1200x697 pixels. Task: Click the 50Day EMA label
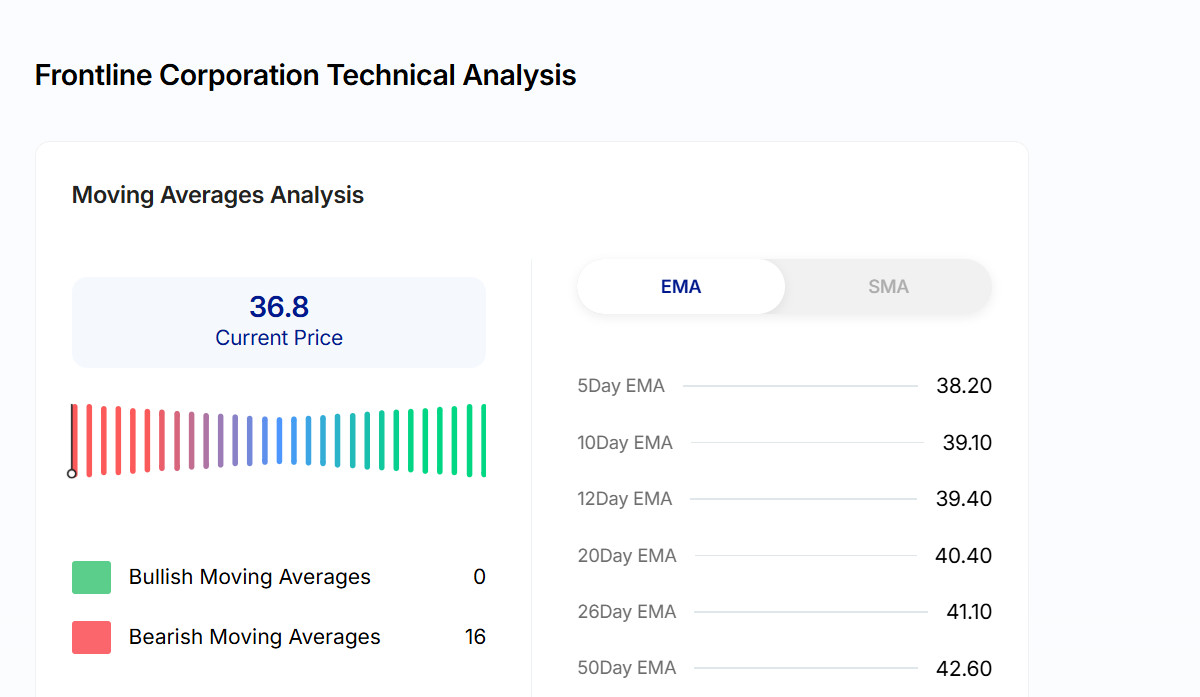pyautogui.click(x=627, y=668)
